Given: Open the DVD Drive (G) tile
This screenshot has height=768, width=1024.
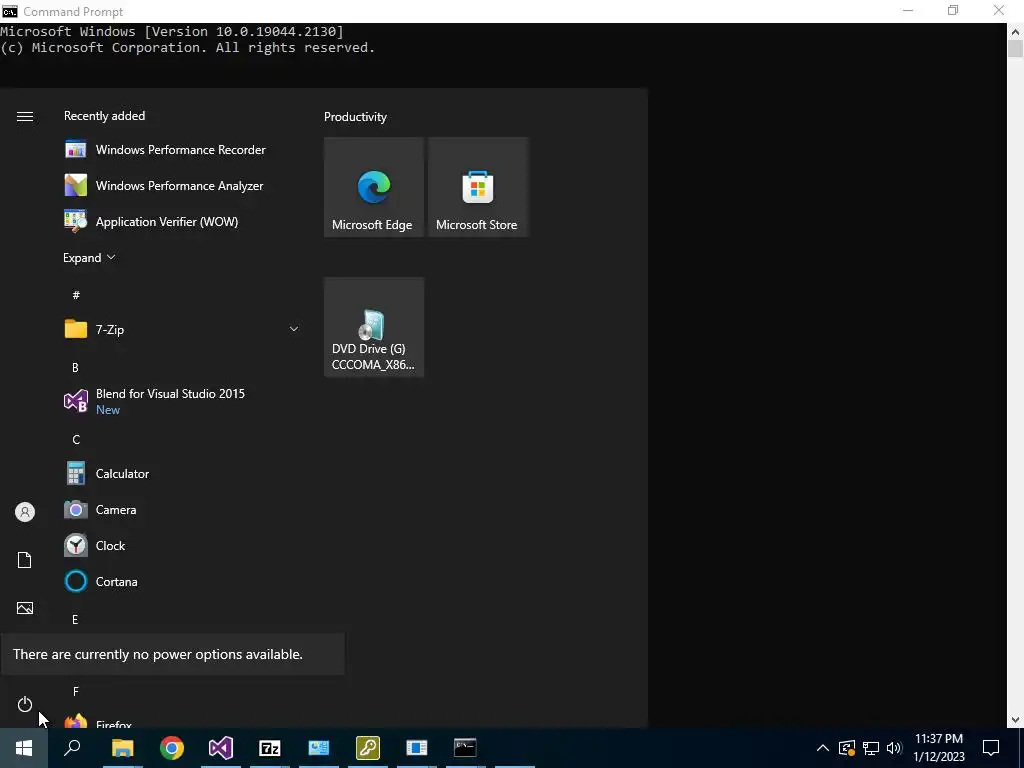Looking at the screenshot, I should [374, 327].
